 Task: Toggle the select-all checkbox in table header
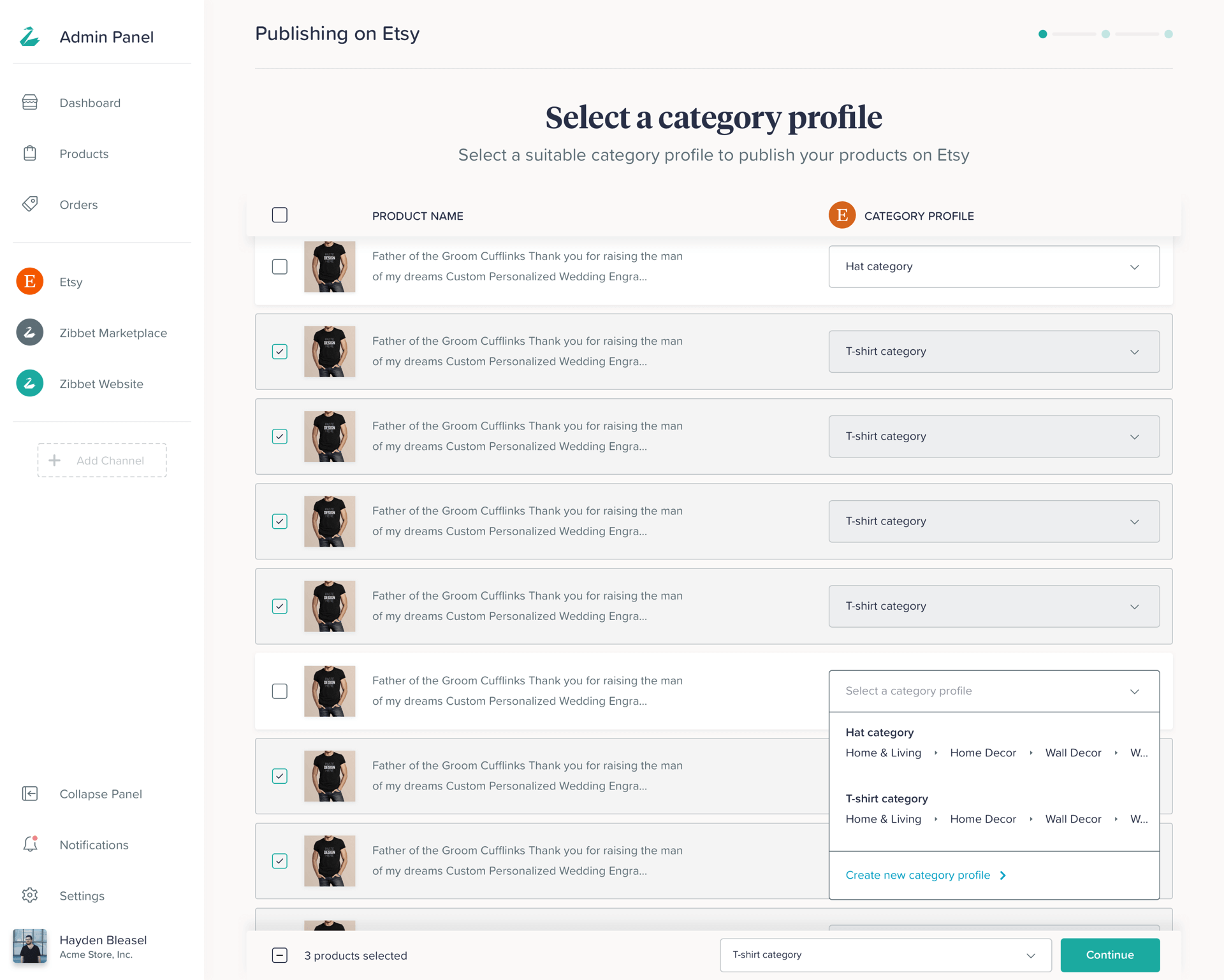(x=280, y=215)
